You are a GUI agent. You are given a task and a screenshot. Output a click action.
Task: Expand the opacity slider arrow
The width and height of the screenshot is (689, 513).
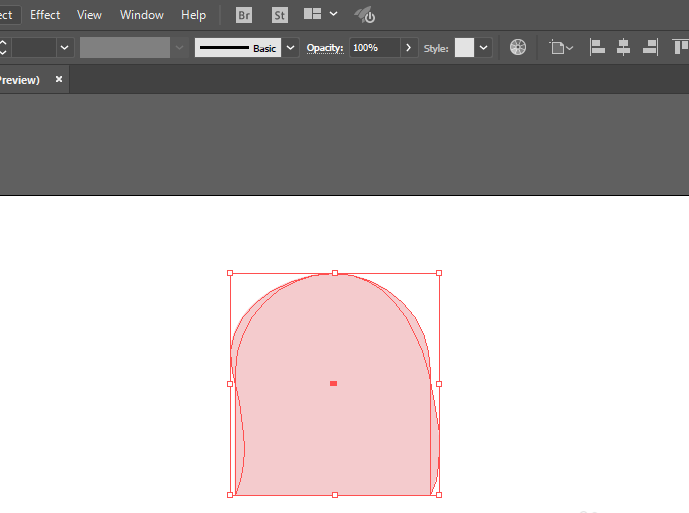(409, 47)
